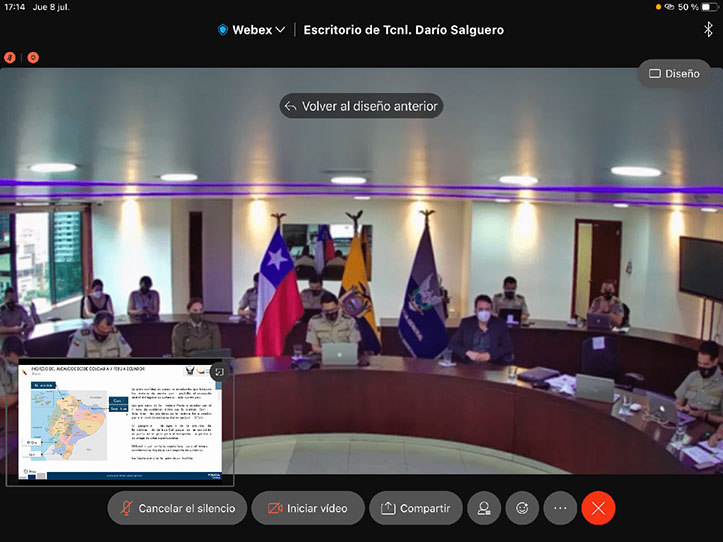The width and height of the screenshot is (723, 542).
Task: Expand the shared presentation thumbnail
Action: 219,372
